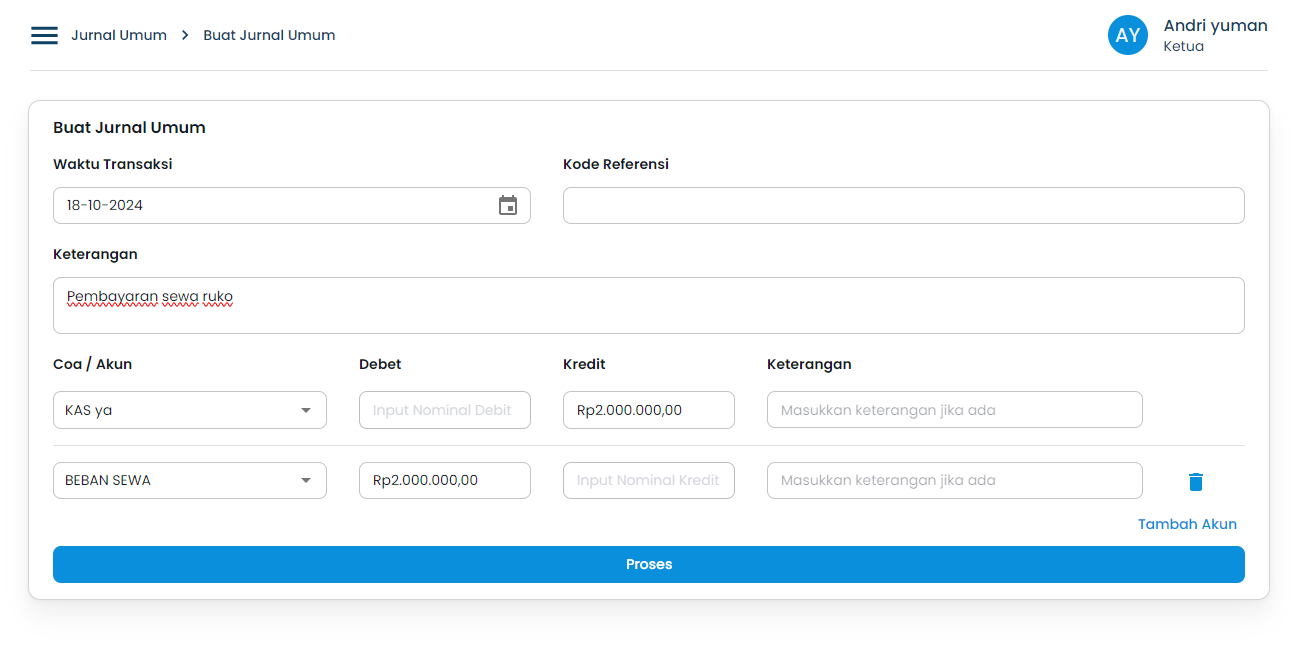The image size is (1299, 667).
Task: Open the KAS ya account dropdown
Action: click(x=189, y=410)
